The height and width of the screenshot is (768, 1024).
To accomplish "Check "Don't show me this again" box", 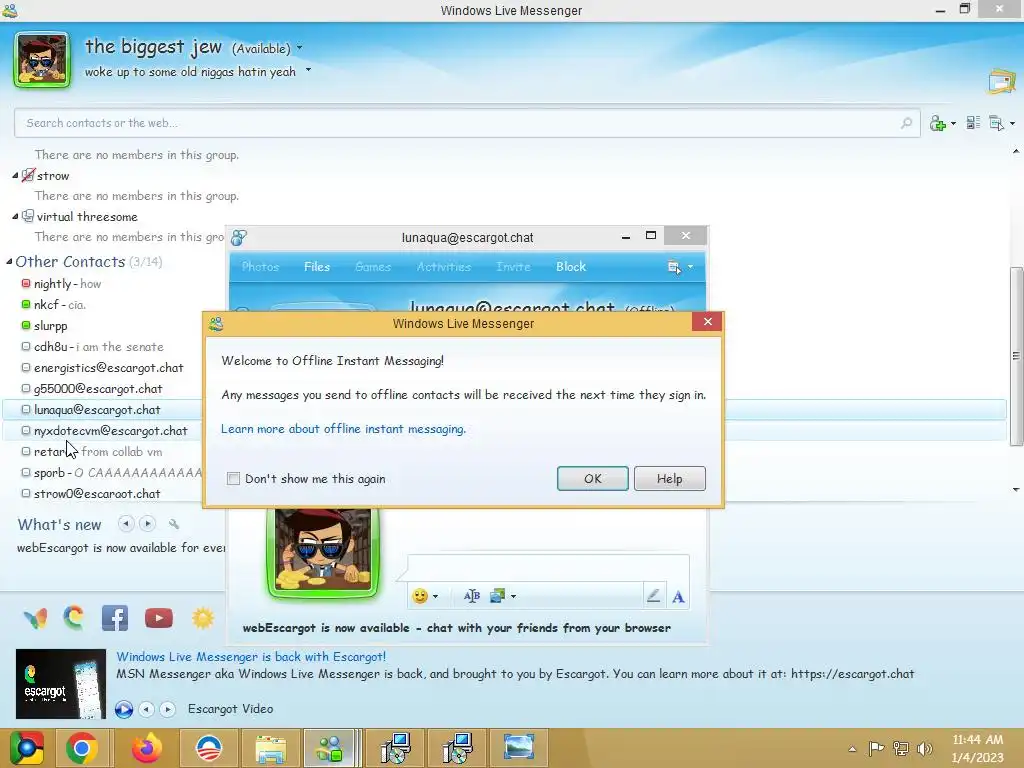I will (233, 479).
